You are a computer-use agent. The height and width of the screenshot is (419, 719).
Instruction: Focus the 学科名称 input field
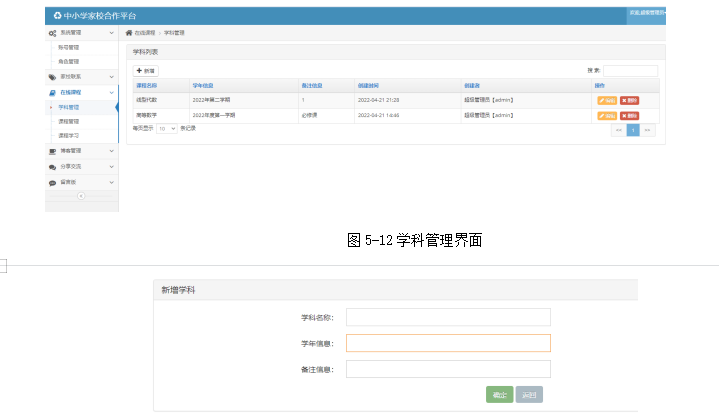(x=448, y=317)
